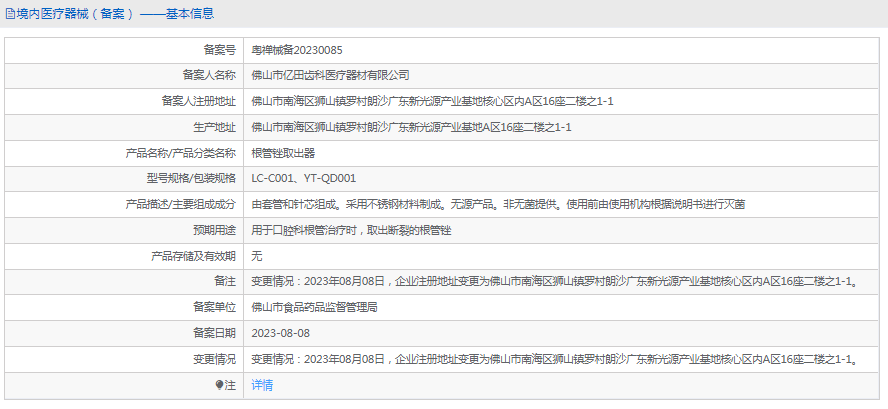Click the 备案人注册地址 label

tap(198, 101)
